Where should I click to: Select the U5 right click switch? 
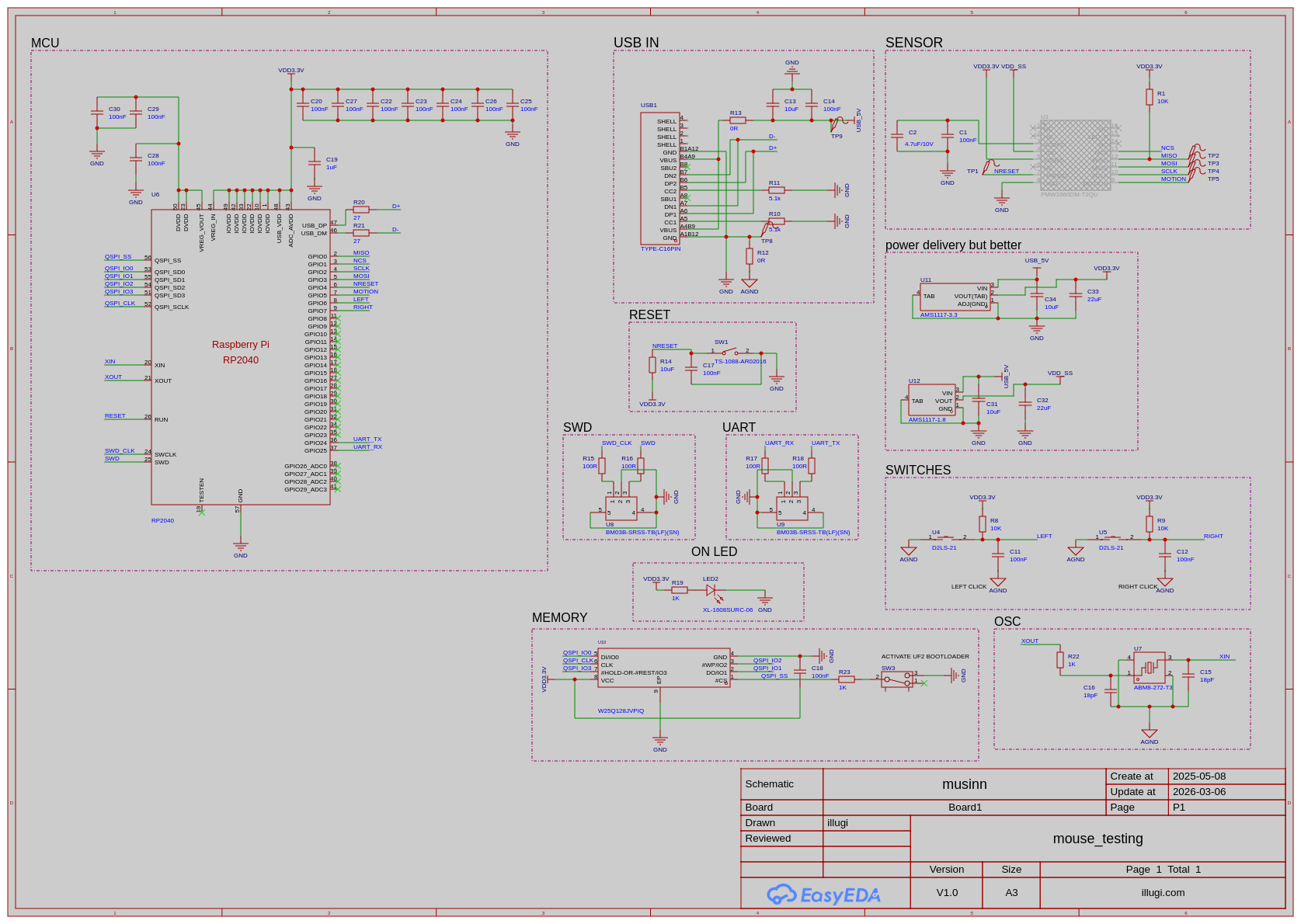click(1111, 537)
